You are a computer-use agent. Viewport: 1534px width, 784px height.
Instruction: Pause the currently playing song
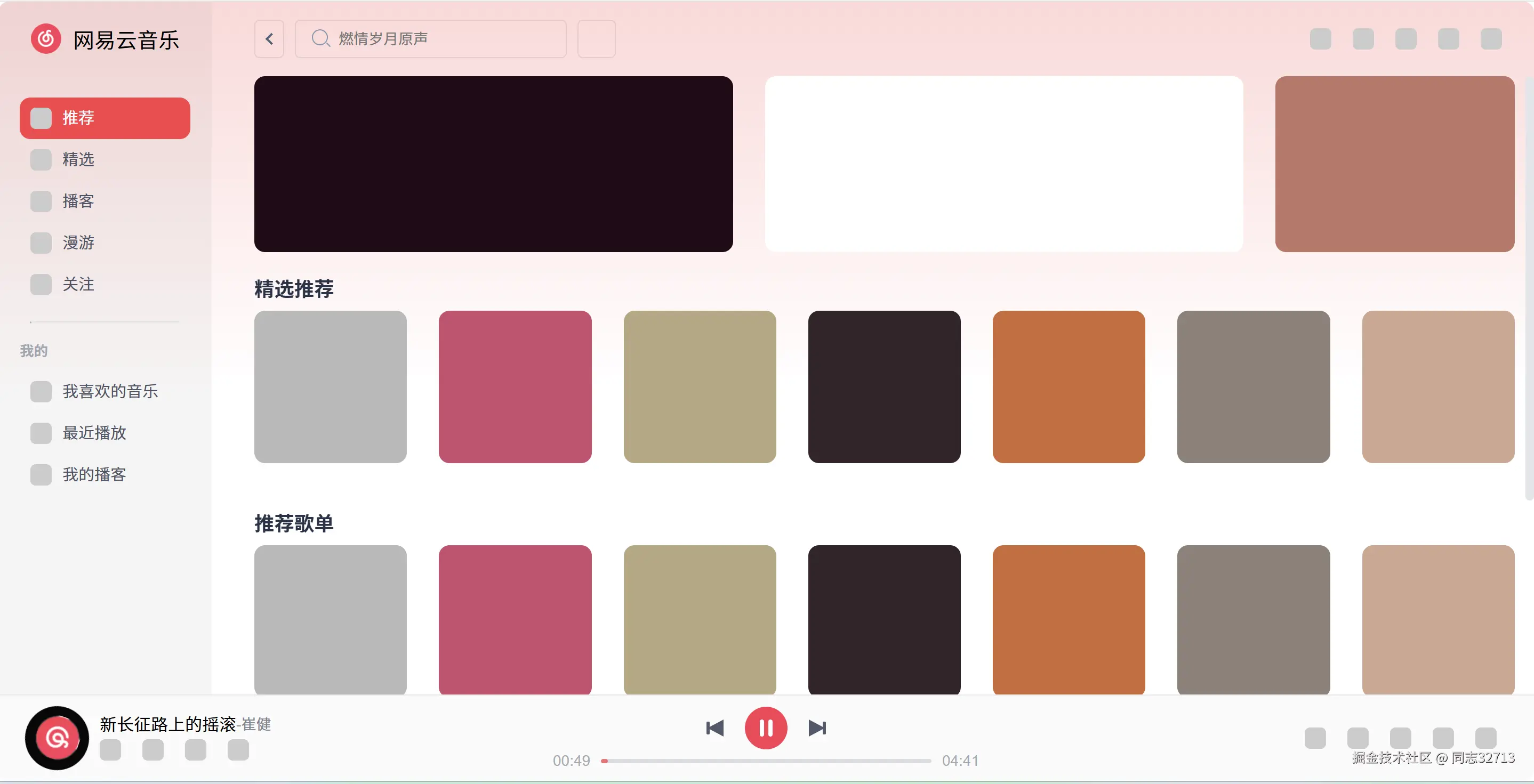(766, 728)
